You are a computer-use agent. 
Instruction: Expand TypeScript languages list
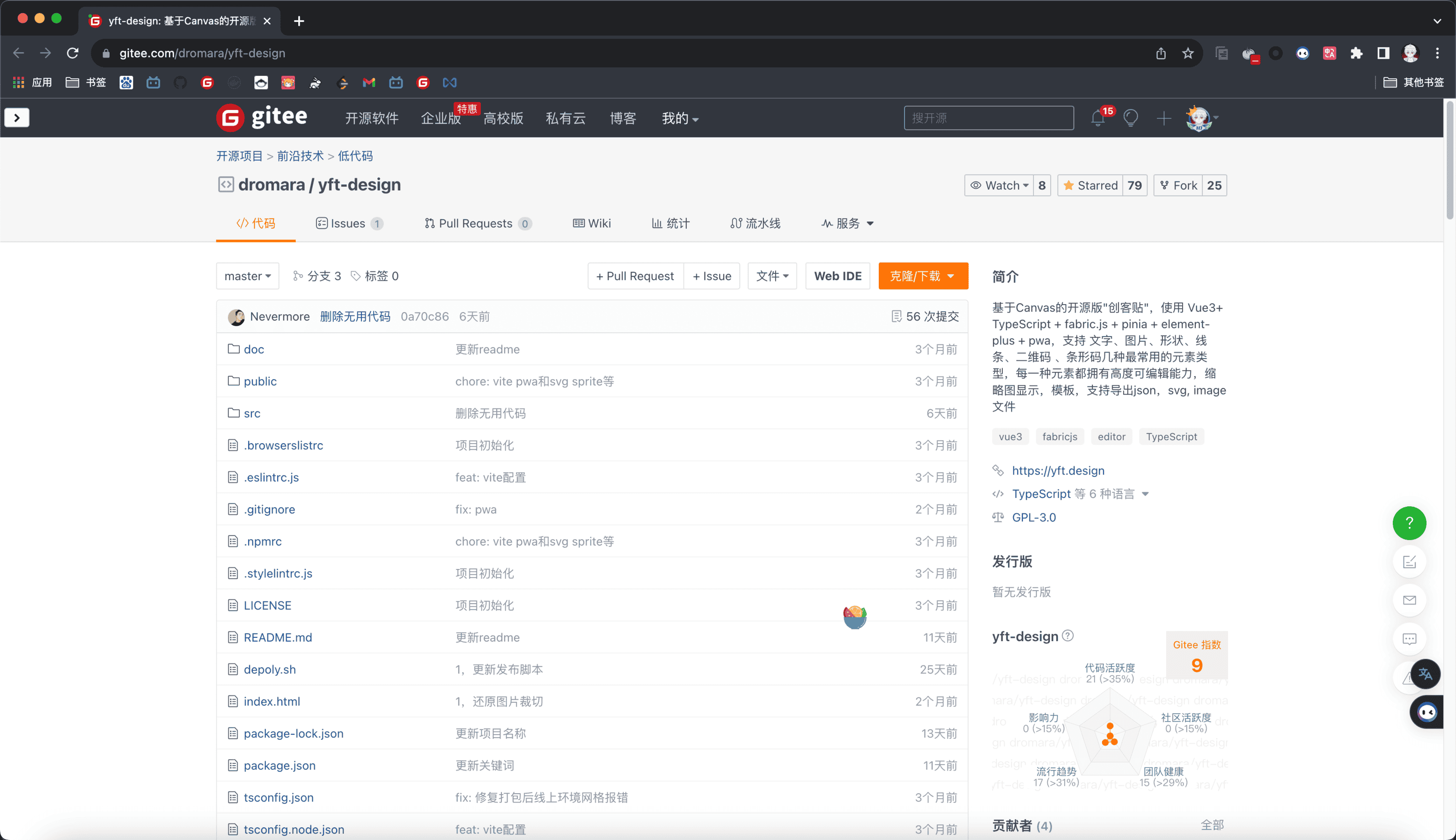1145,494
